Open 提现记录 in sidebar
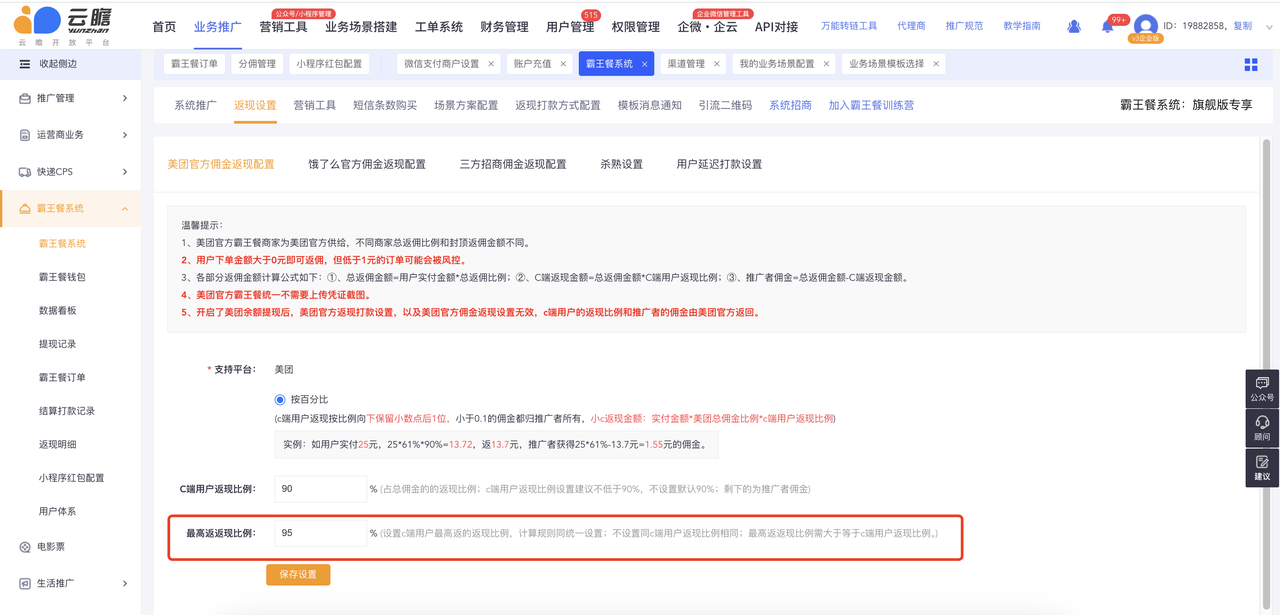1280x615 pixels. 57,344
